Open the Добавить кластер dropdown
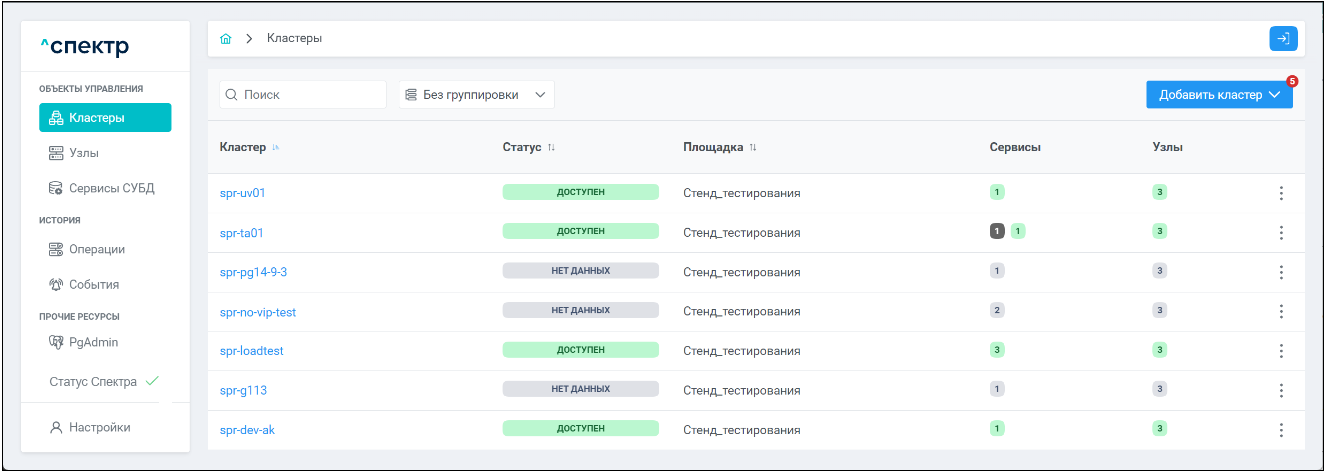 (1219, 95)
